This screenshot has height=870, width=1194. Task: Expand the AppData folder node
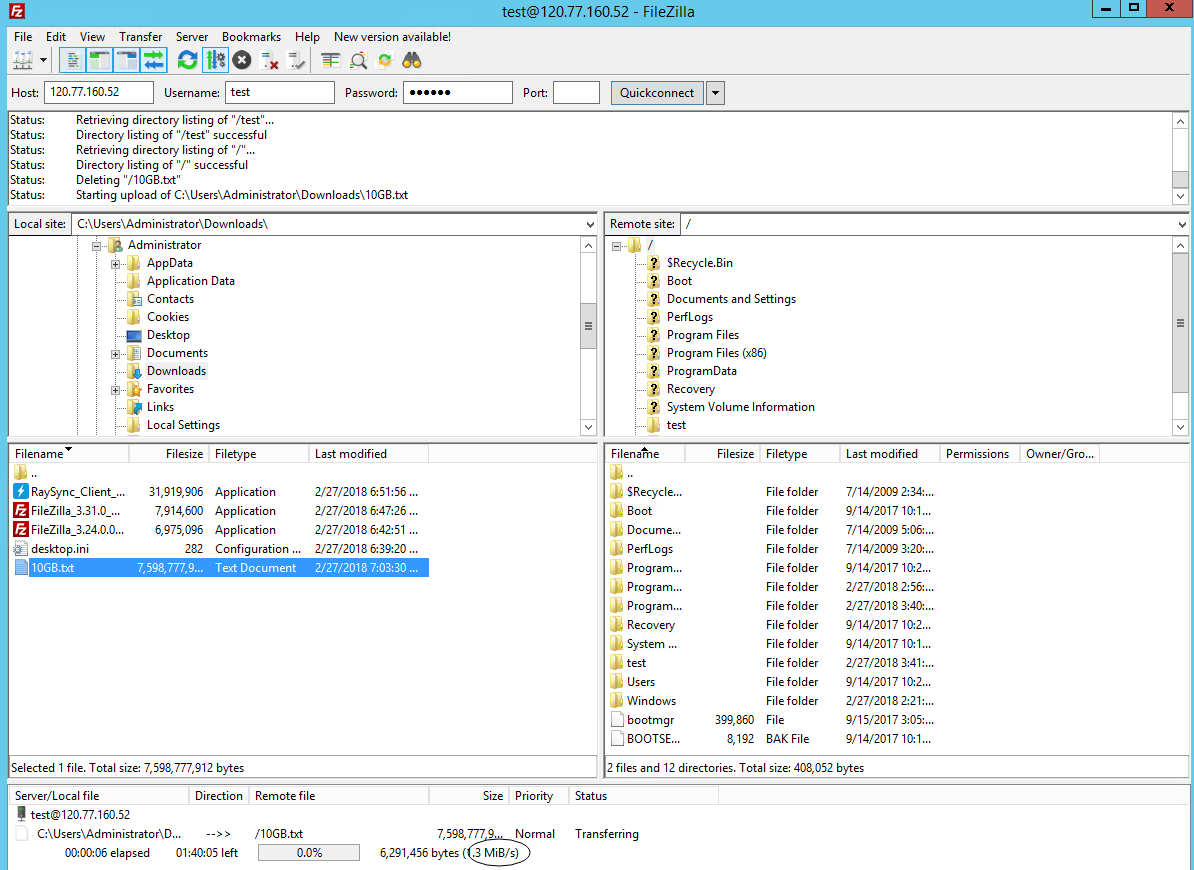(116, 263)
